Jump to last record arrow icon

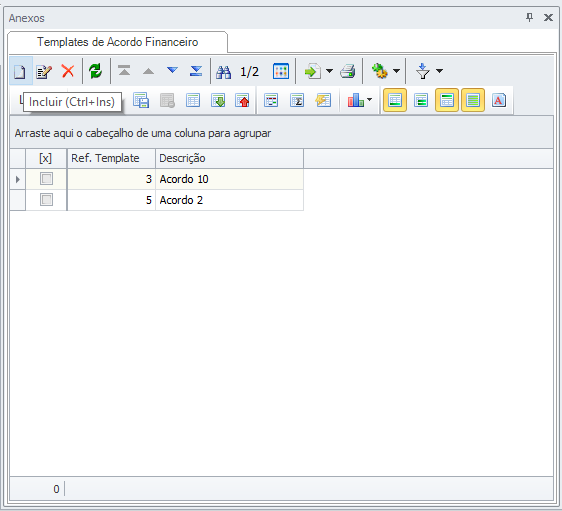[x=196, y=71]
